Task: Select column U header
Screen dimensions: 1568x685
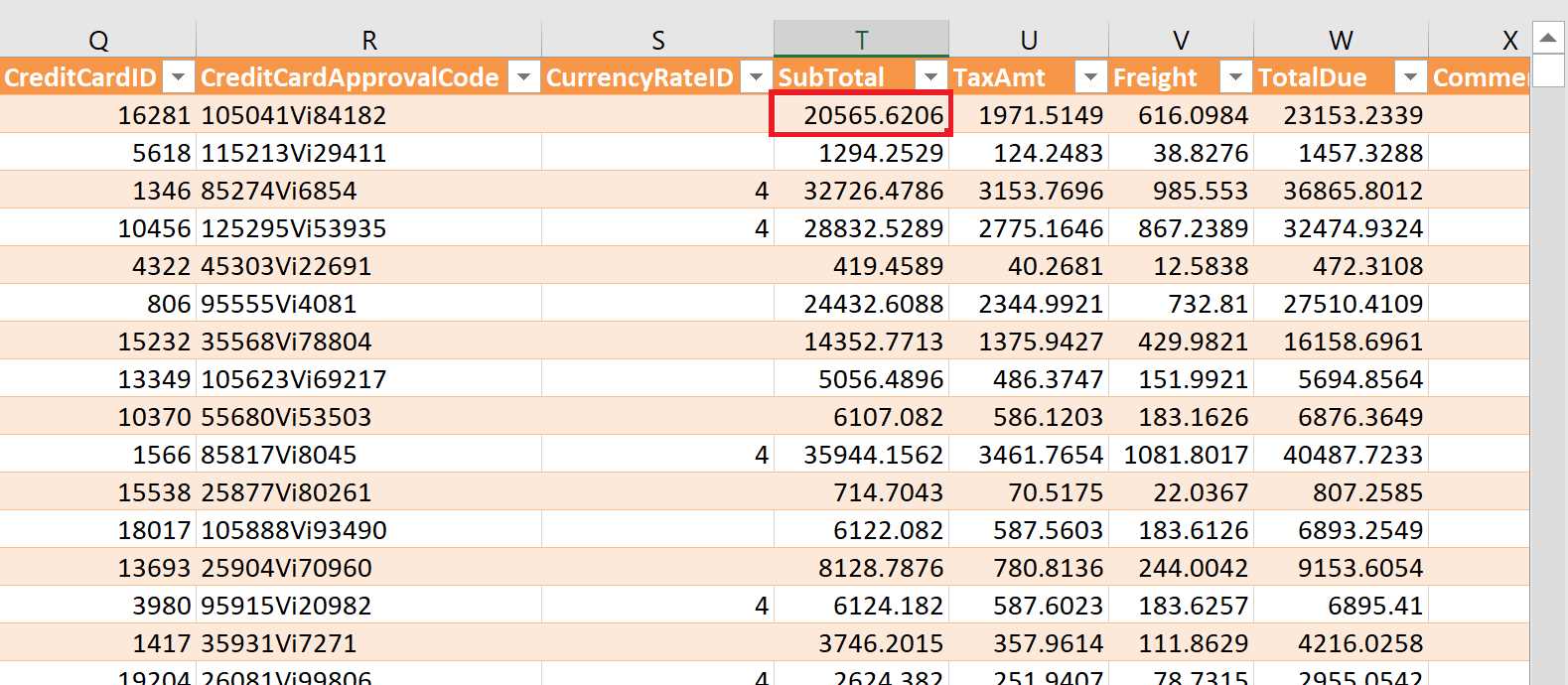Action: [1029, 40]
